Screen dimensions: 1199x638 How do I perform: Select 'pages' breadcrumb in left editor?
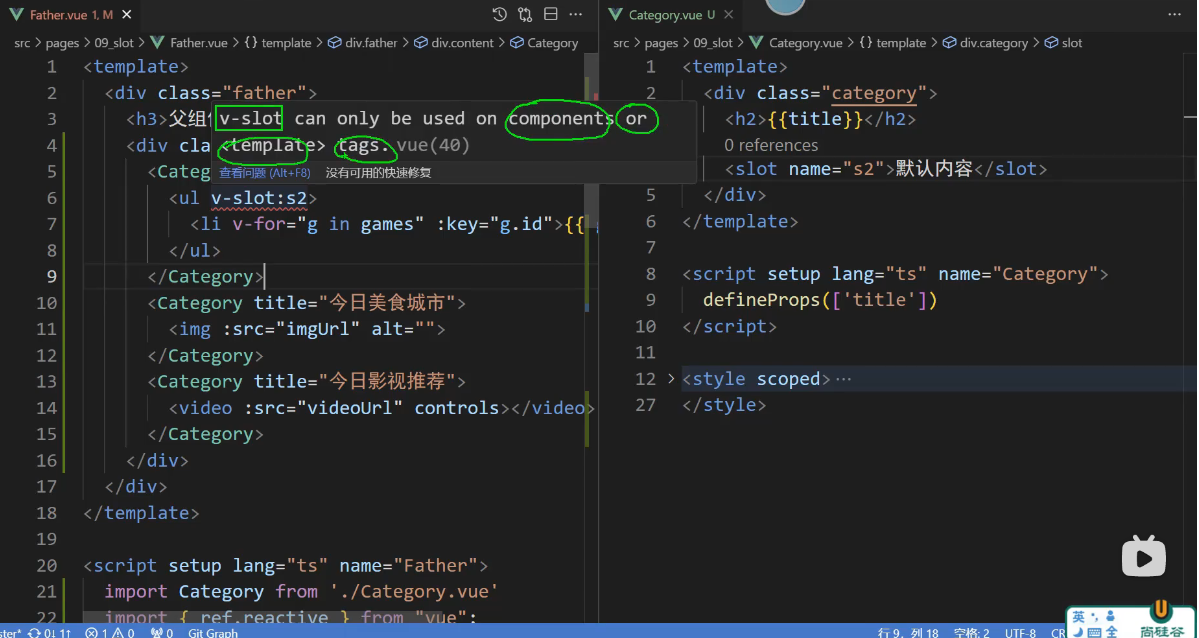(62, 43)
